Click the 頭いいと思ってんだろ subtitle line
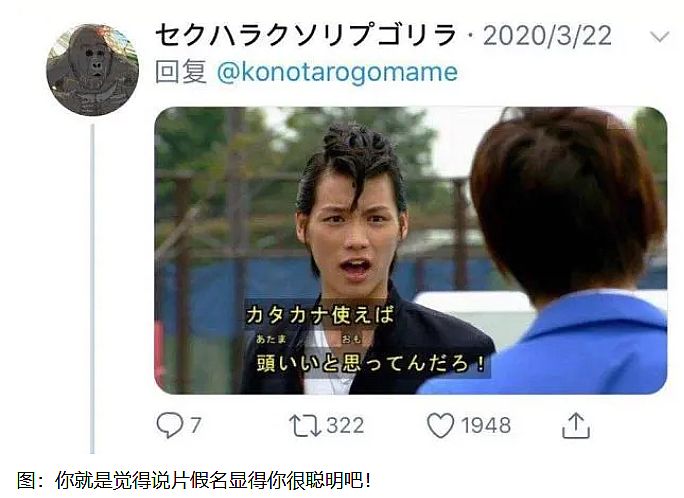 (371, 363)
